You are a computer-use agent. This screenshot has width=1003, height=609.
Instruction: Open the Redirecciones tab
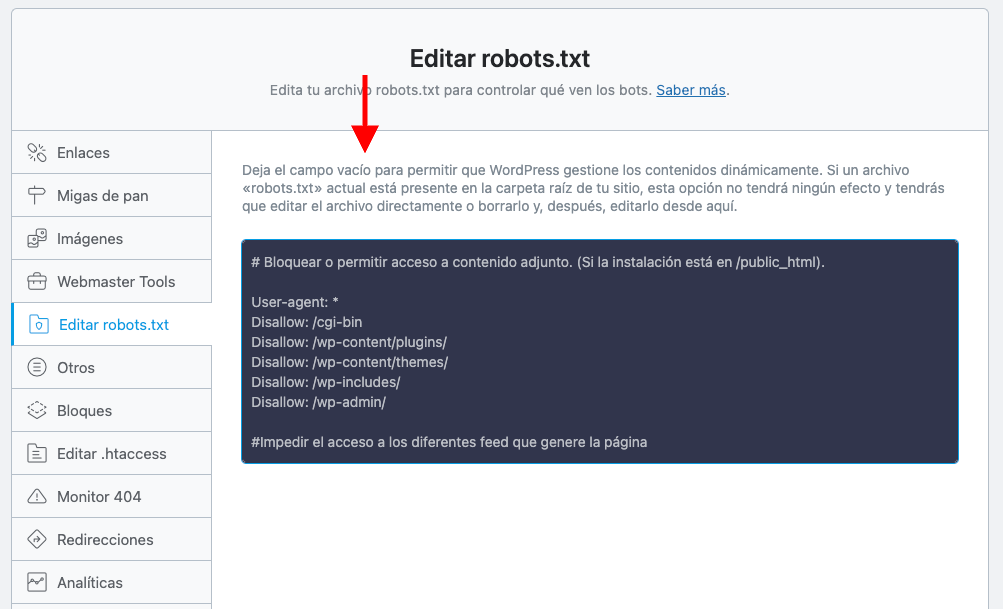point(111,539)
